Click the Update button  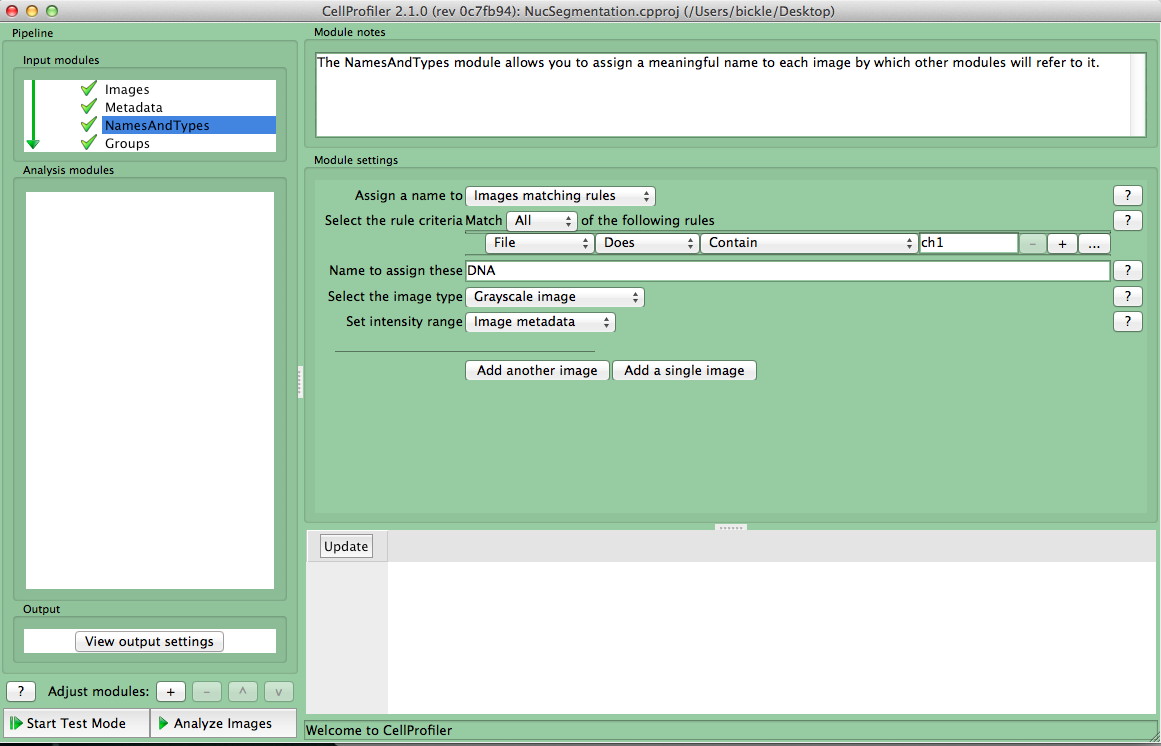(346, 546)
